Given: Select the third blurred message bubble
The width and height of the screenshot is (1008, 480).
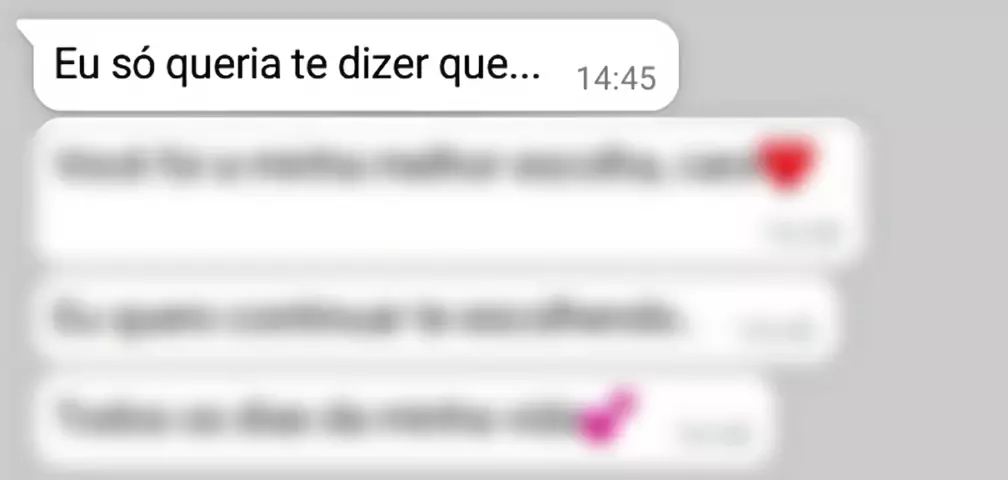Looking at the screenshot, I should [x=434, y=319].
